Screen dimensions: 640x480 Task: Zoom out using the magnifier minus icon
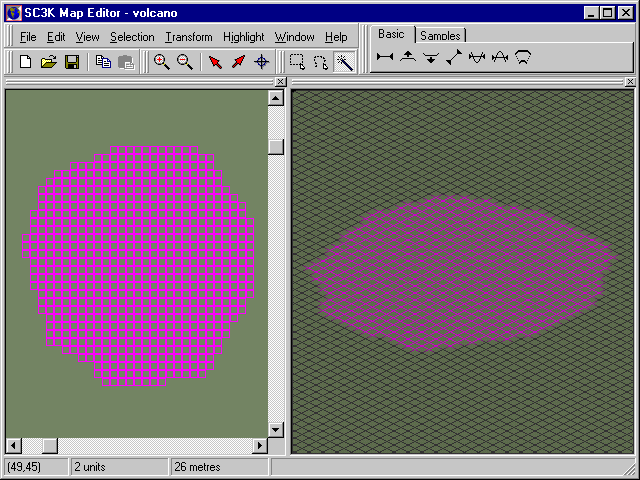coord(185,62)
